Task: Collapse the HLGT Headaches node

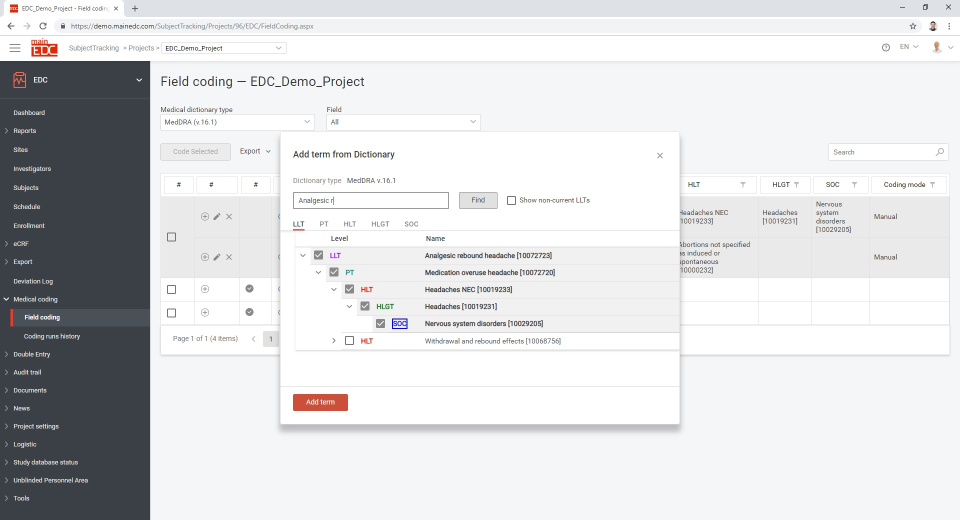Action: (350, 307)
